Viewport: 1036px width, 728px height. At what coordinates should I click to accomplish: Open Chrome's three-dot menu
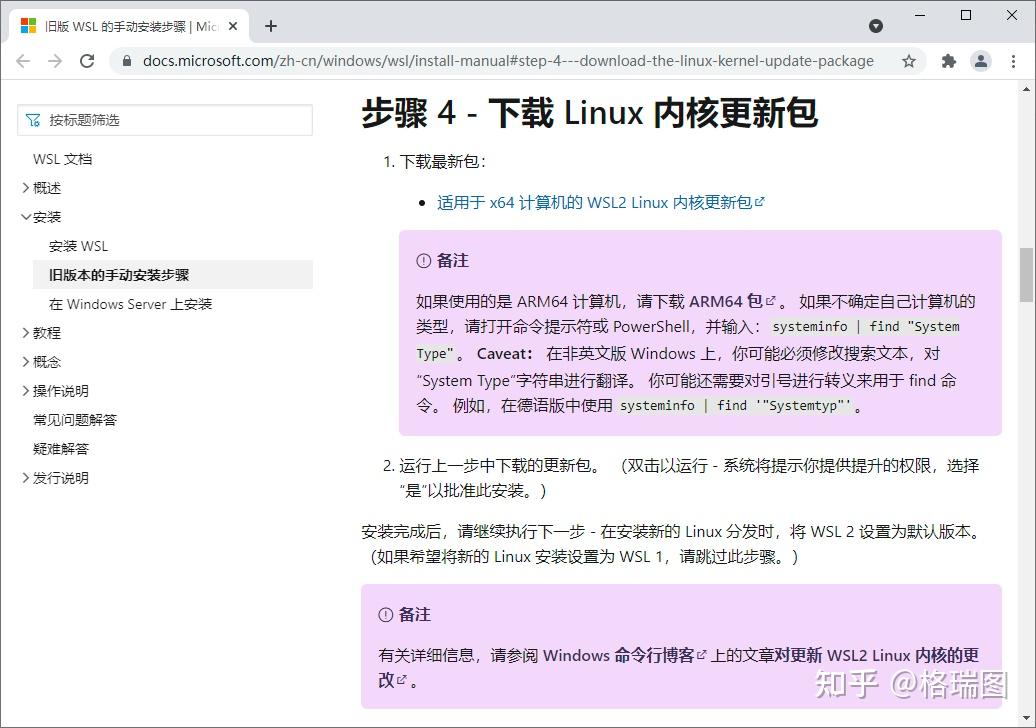[1016, 61]
